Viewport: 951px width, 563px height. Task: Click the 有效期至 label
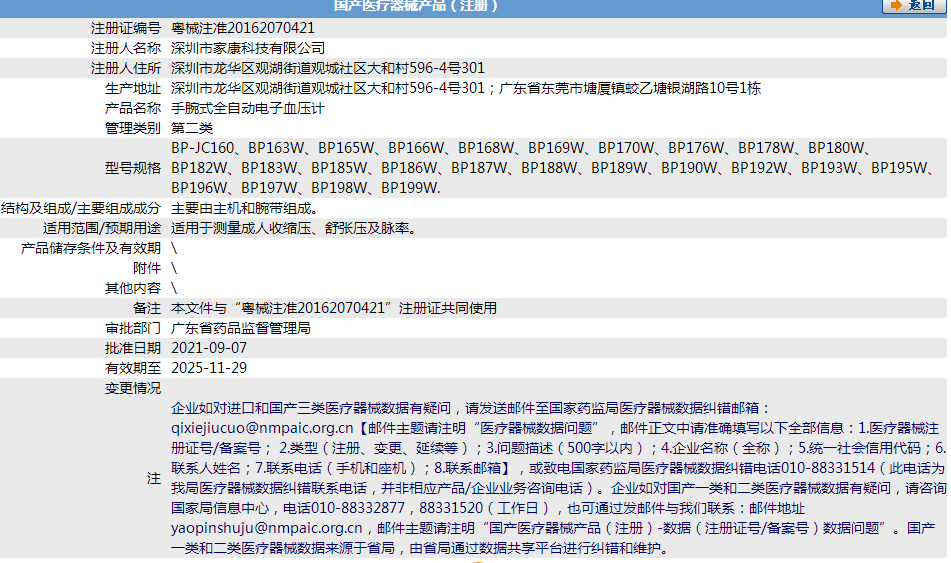[x=133, y=368]
